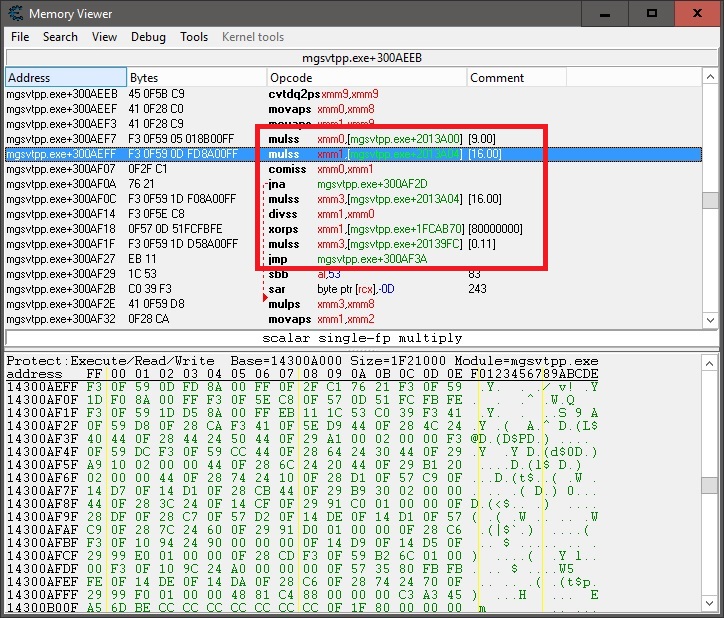Click the Opcode column header
The height and width of the screenshot is (618, 724).
tap(367, 77)
